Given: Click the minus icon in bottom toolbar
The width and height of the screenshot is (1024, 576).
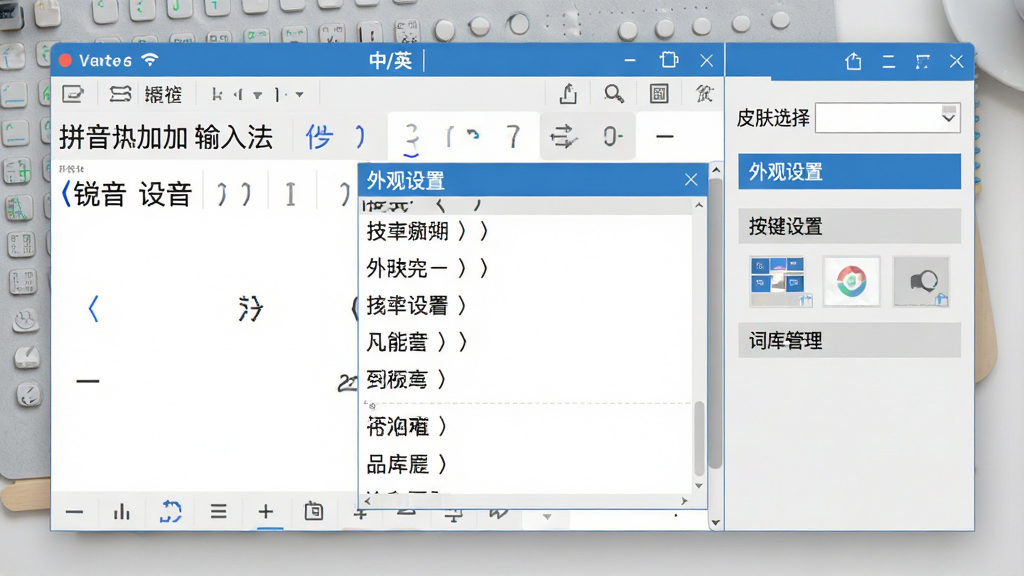Looking at the screenshot, I should 74,512.
